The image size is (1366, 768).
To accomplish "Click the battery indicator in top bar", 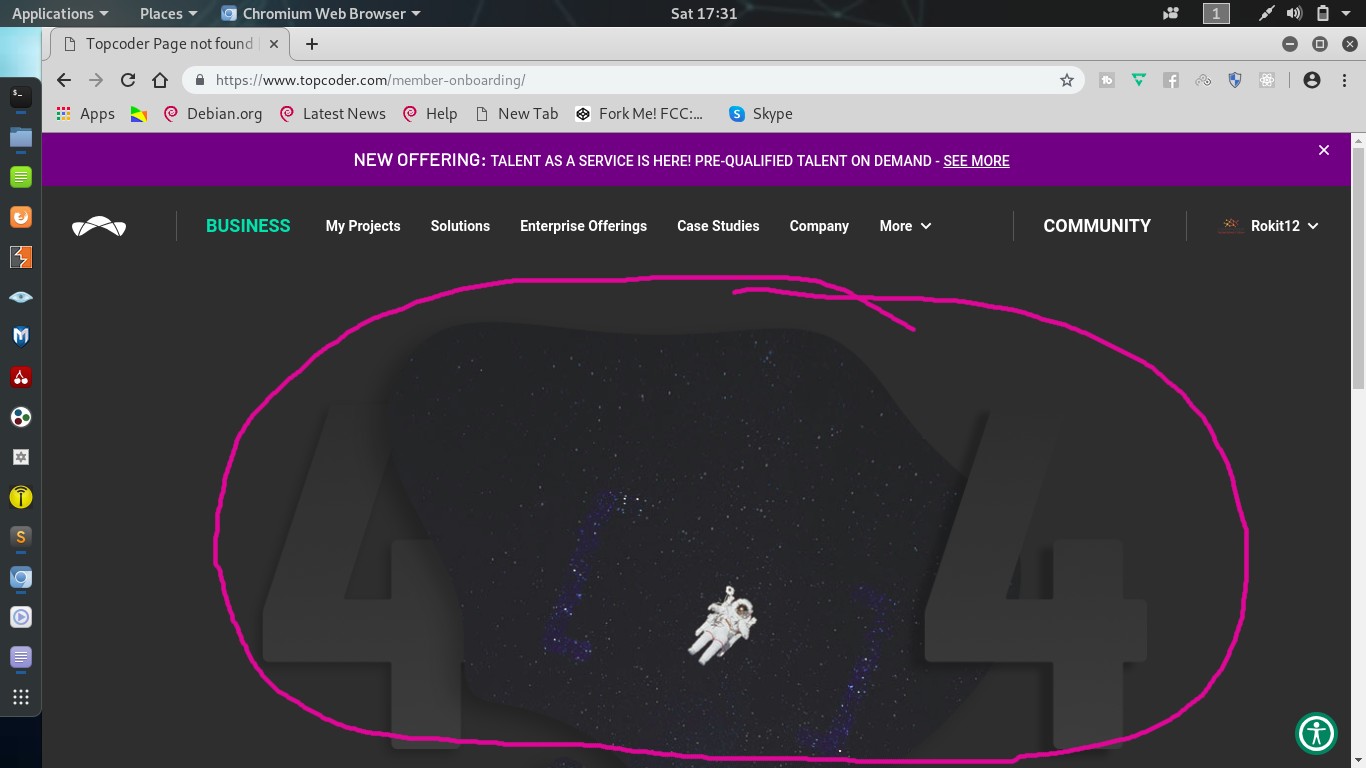I will [x=1322, y=13].
